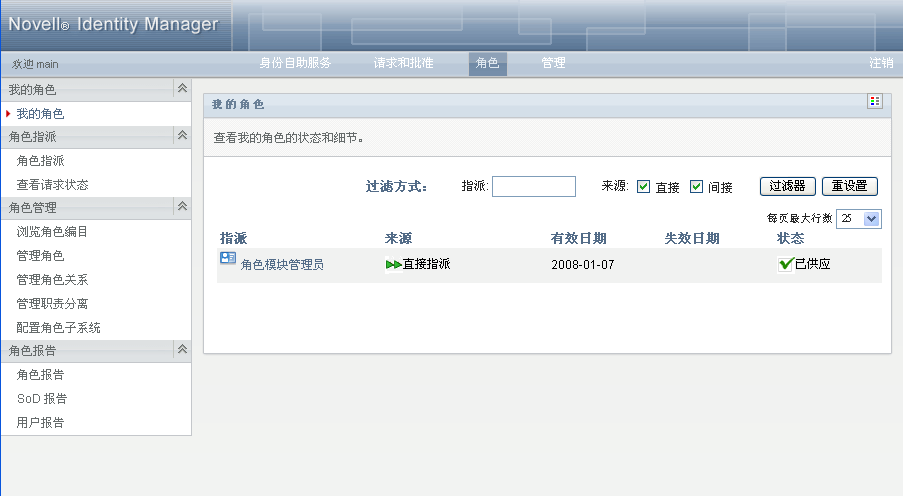Viewport: 903px width, 496px height.
Task: Click the Novell Identity Manager logo
Action: pos(113,24)
